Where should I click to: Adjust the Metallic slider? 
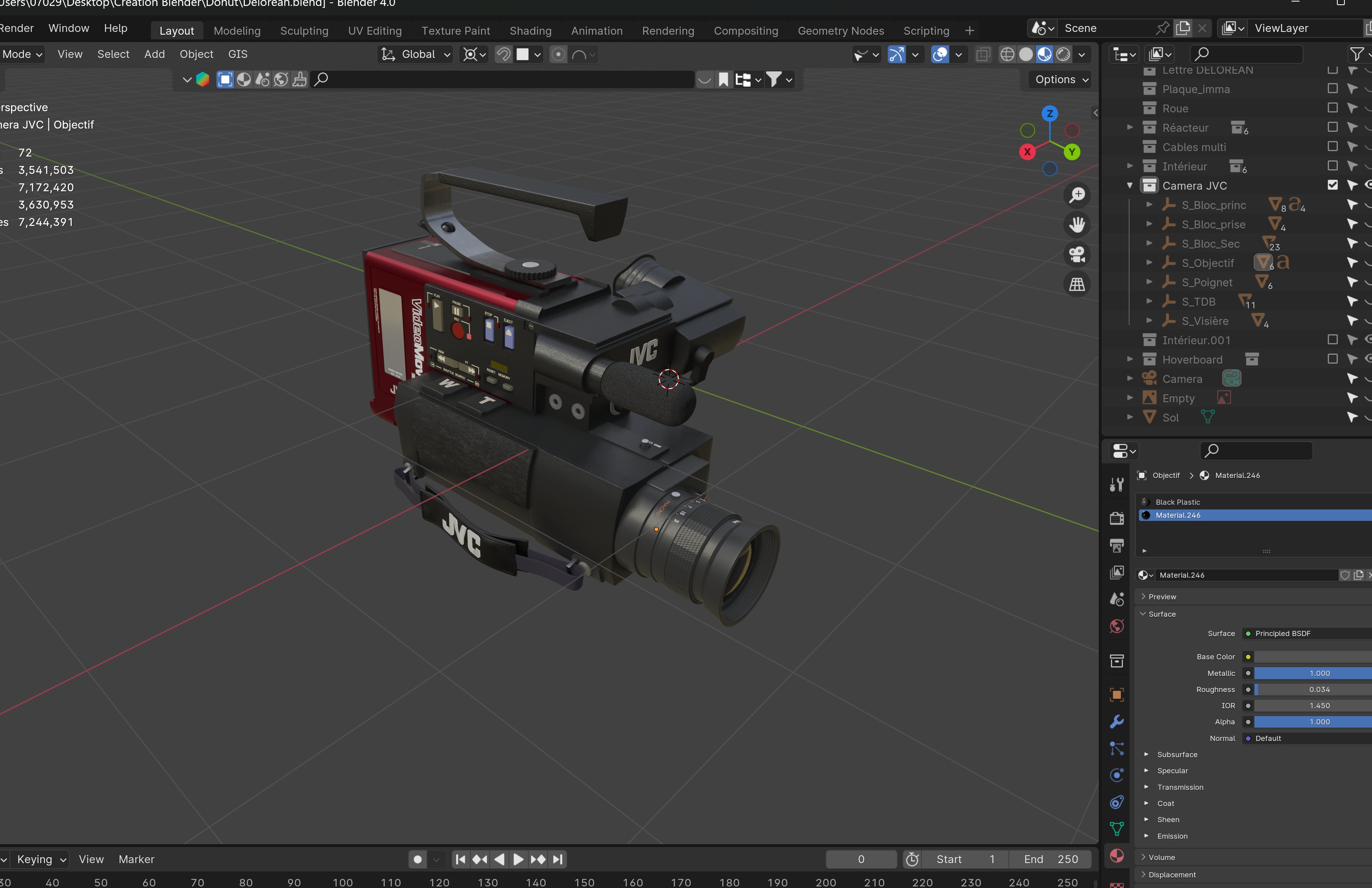1313,673
